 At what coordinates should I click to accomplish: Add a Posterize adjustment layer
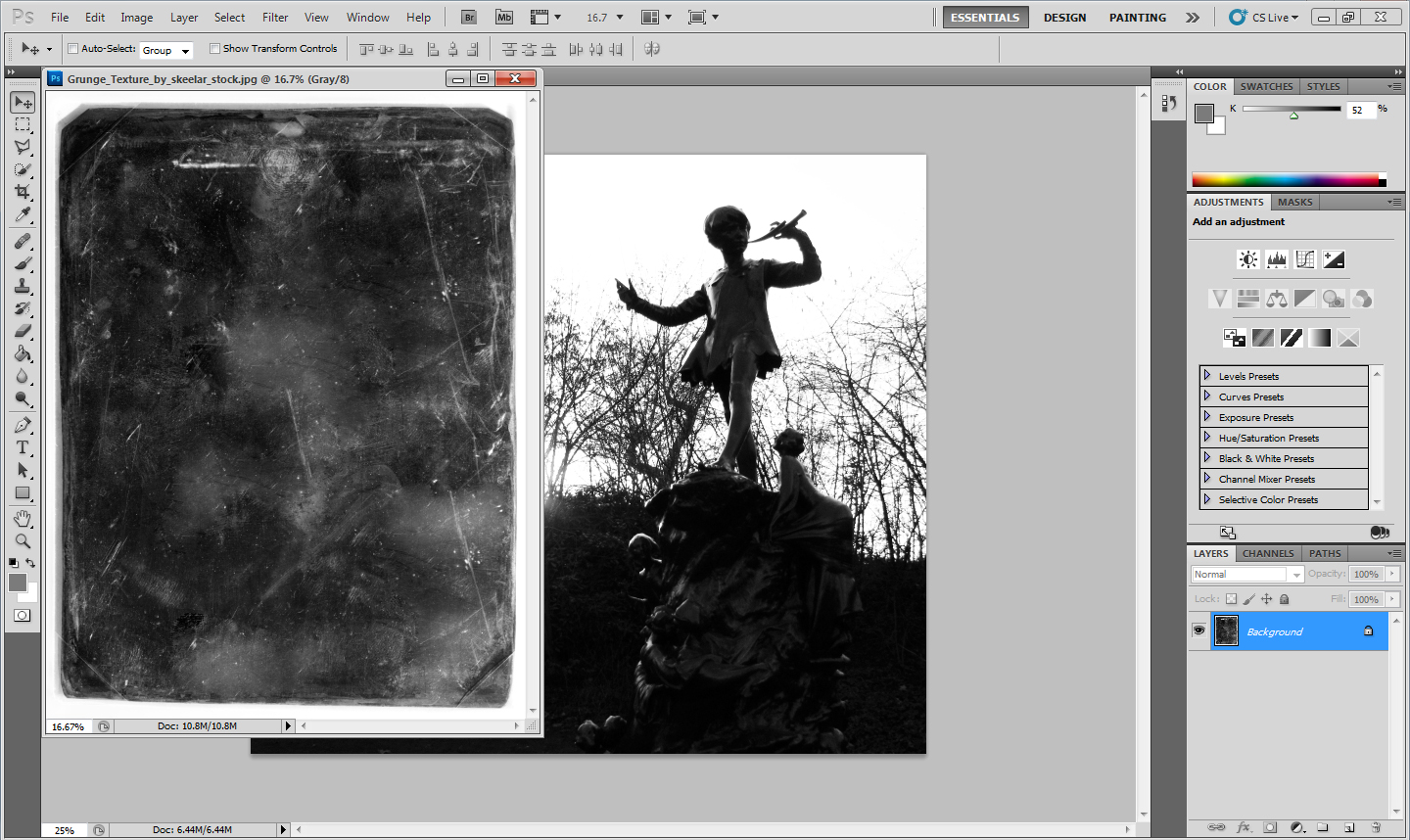(1263, 338)
